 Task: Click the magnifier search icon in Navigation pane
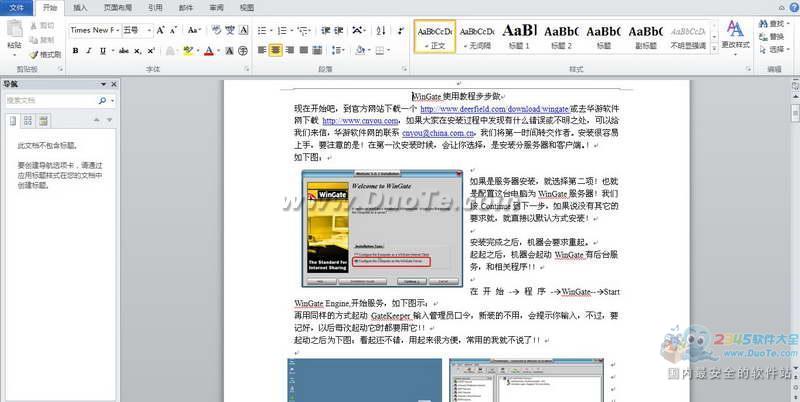102,100
